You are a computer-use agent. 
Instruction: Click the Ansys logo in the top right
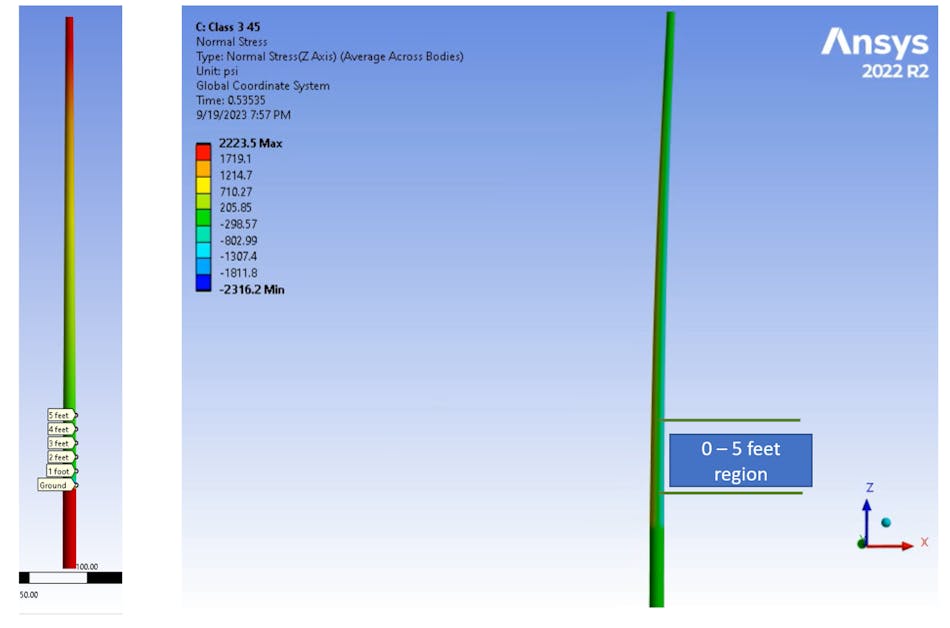(x=875, y=42)
